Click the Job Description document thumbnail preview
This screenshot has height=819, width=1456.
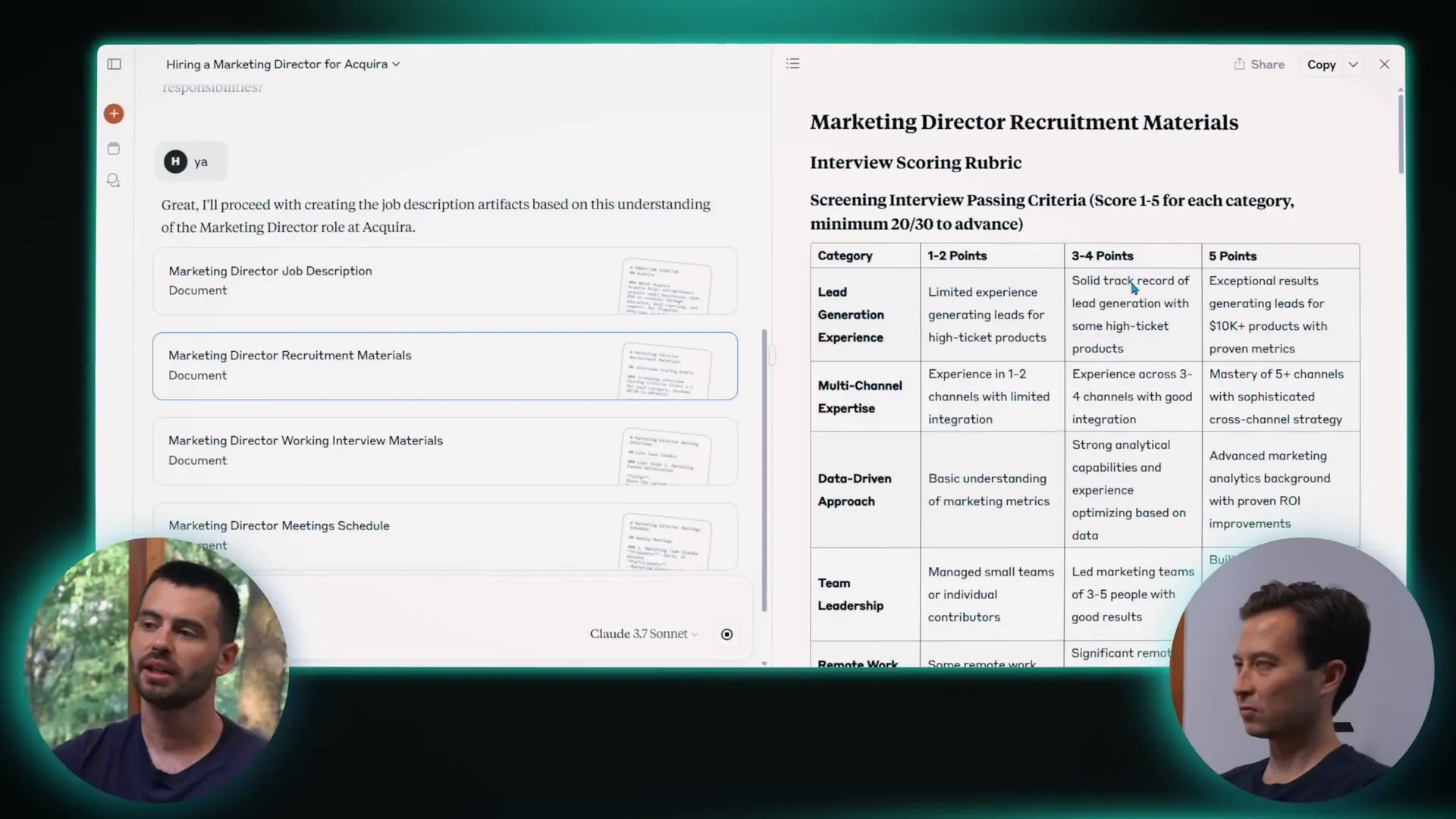(667, 287)
